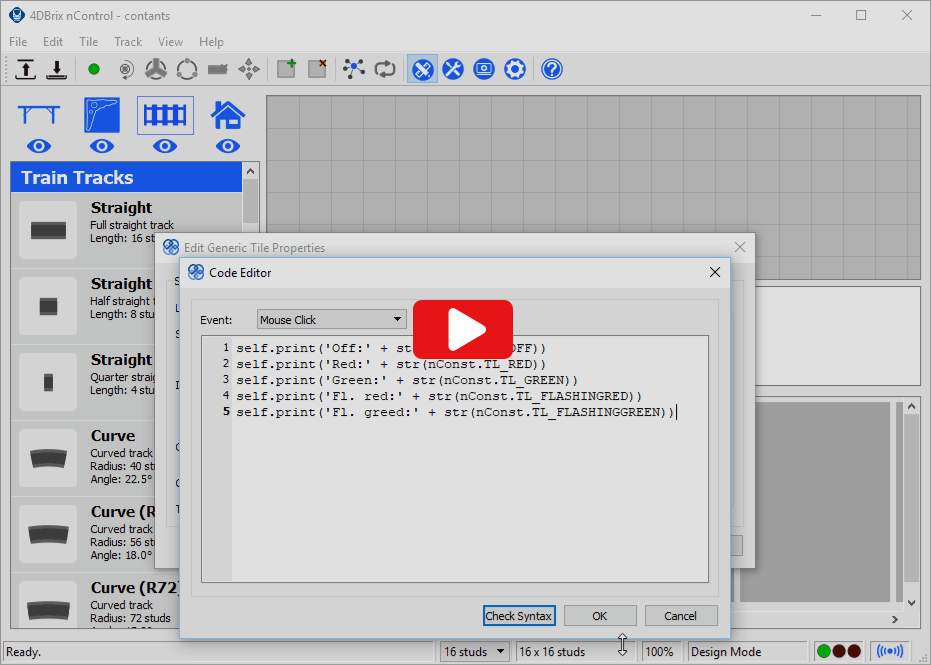Select the blue plan sheet category icon

102,115
